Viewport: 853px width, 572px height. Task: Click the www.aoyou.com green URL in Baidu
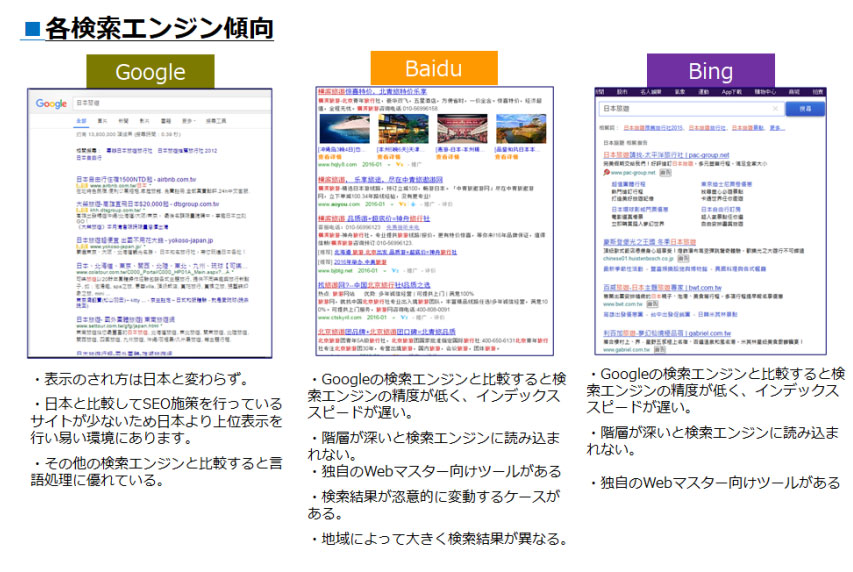pyautogui.click(x=338, y=204)
